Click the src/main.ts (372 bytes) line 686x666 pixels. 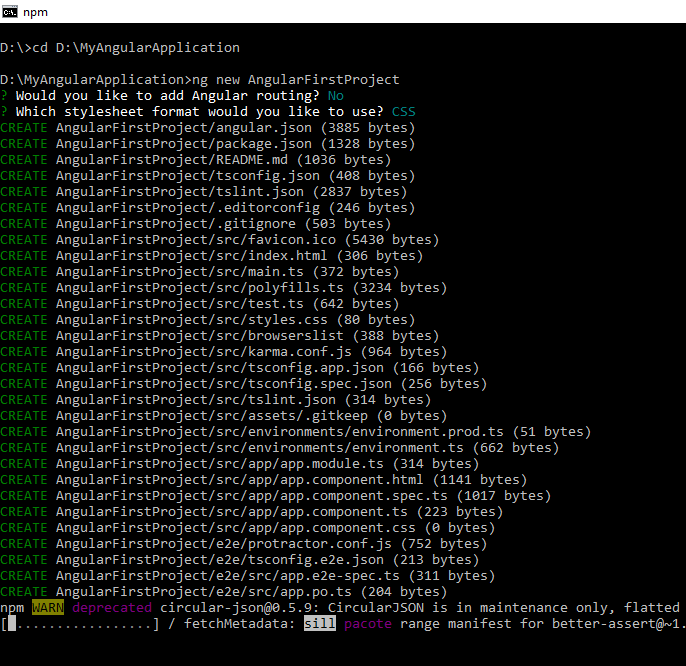[200, 272]
